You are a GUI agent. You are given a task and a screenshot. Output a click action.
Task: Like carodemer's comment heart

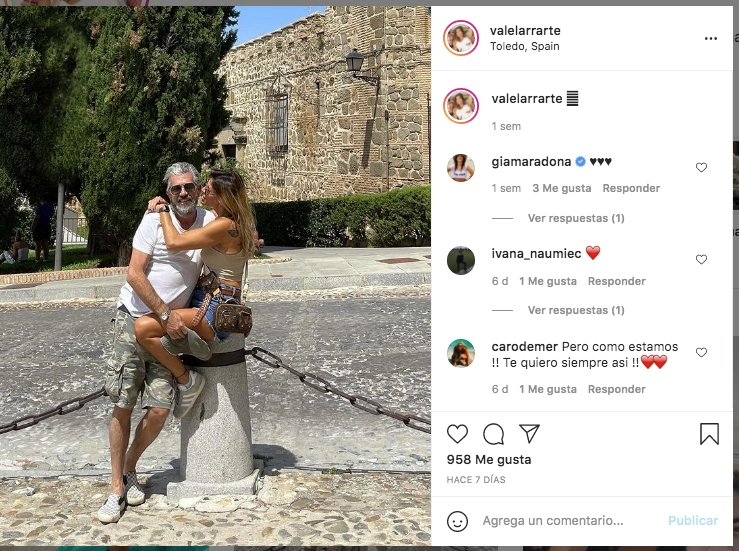pyautogui.click(x=701, y=352)
